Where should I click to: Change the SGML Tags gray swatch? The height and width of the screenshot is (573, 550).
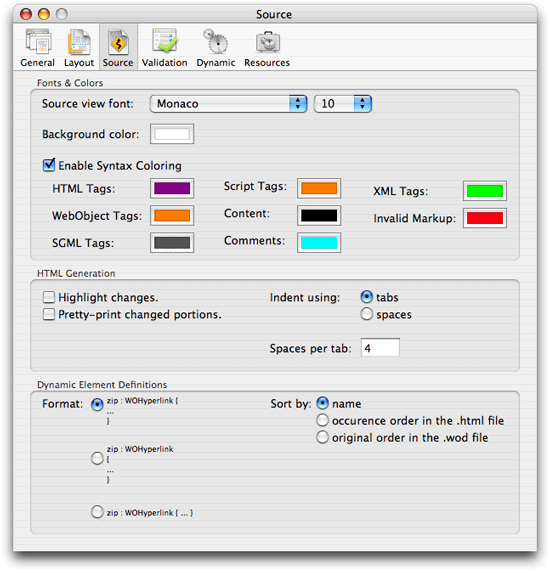pos(172,243)
